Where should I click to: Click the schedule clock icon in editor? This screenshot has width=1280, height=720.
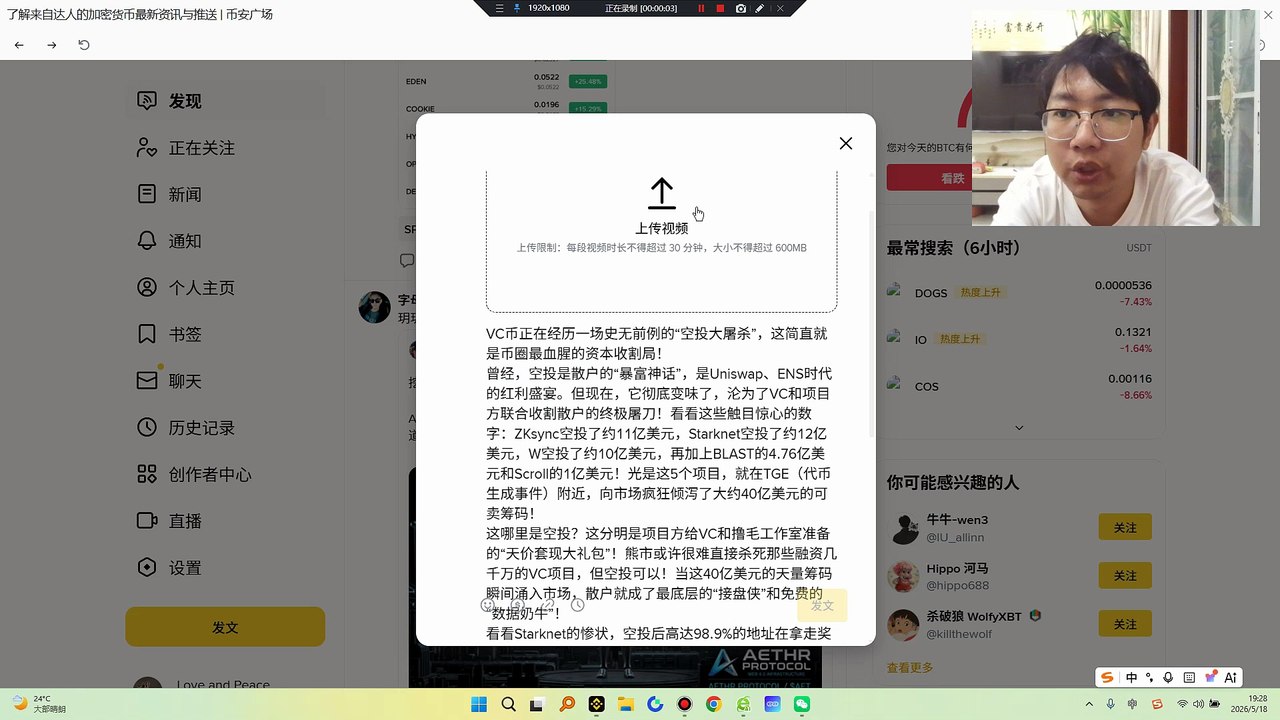pos(577,605)
